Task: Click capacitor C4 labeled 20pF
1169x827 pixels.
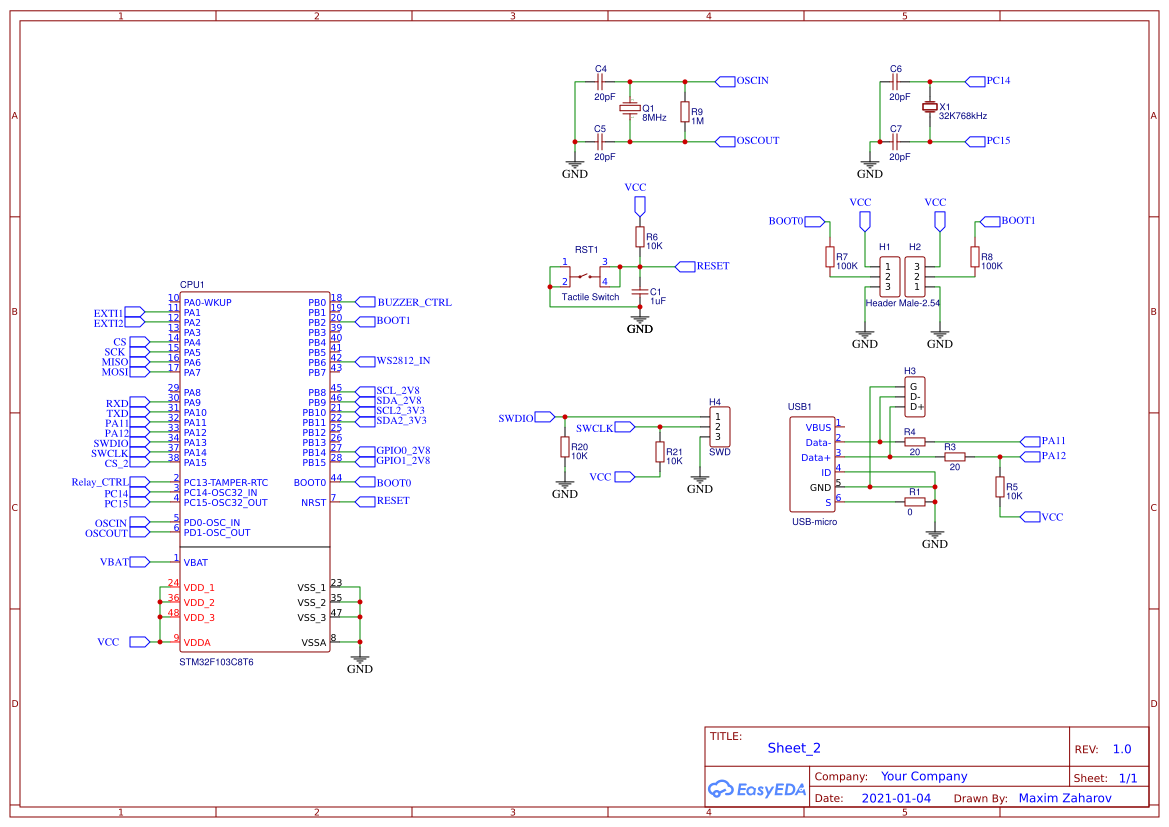Action: [600, 80]
